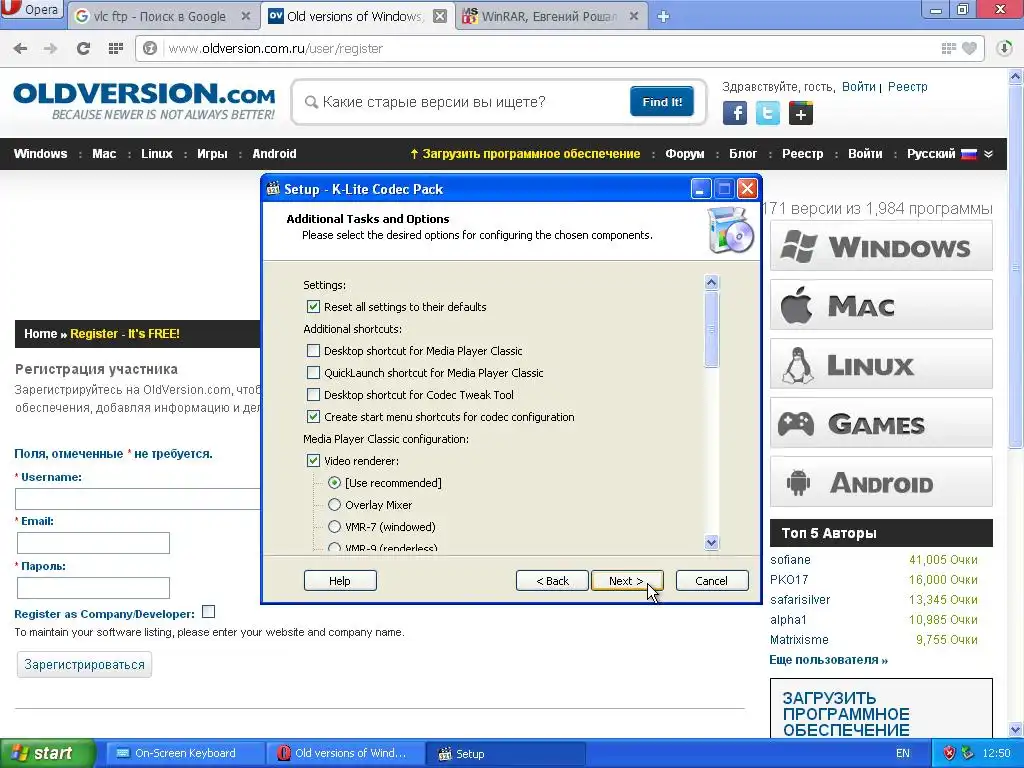Switch to the WinRAR browser tab
The height and width of the screenshot is (768, 1024).
click(x=551, y=16)
